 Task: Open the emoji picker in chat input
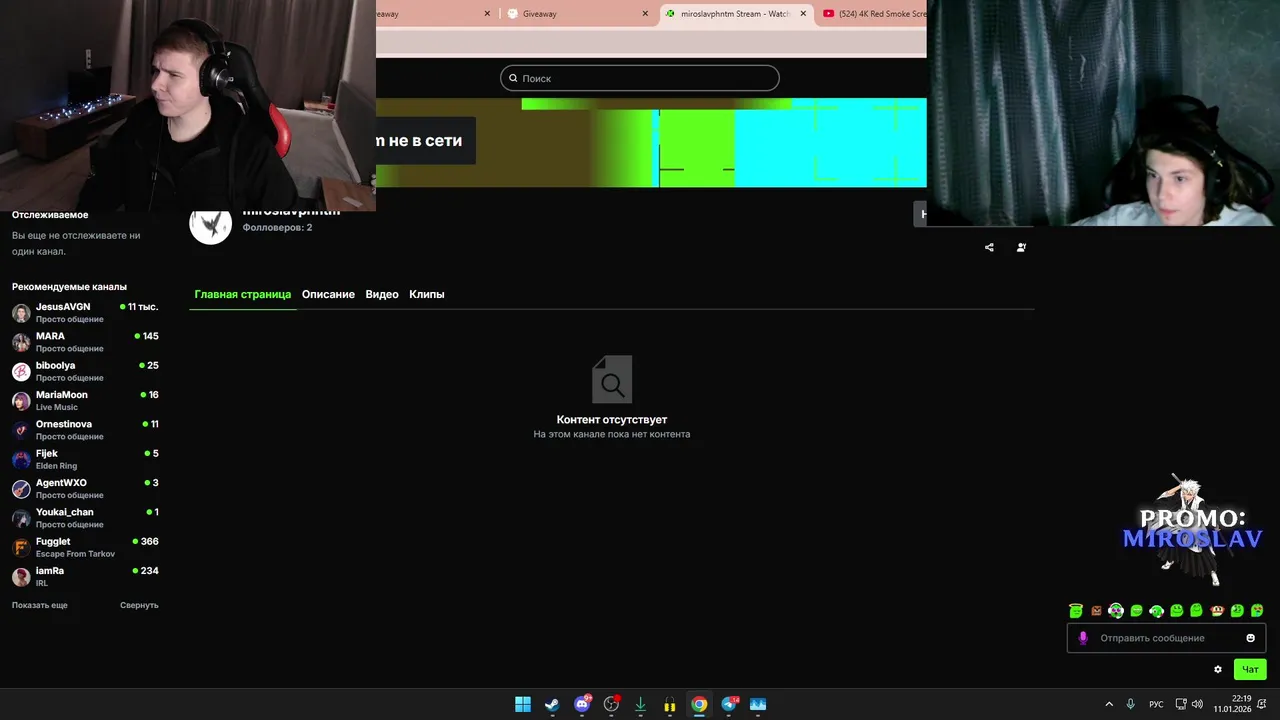pyautogui.click(x=1250, y=638)
